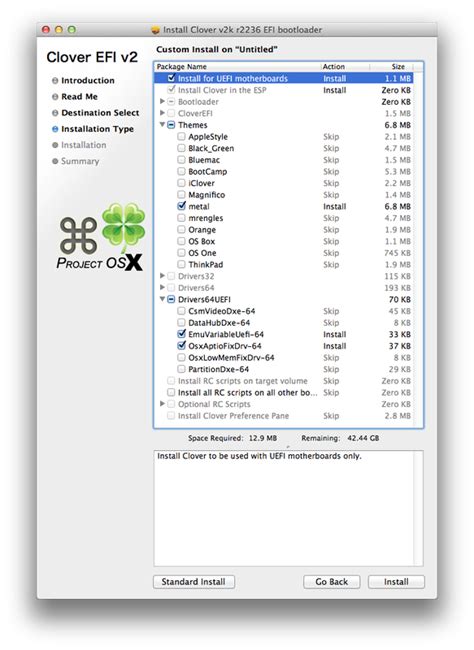Check the Black_Green theme

coord(181,148)
